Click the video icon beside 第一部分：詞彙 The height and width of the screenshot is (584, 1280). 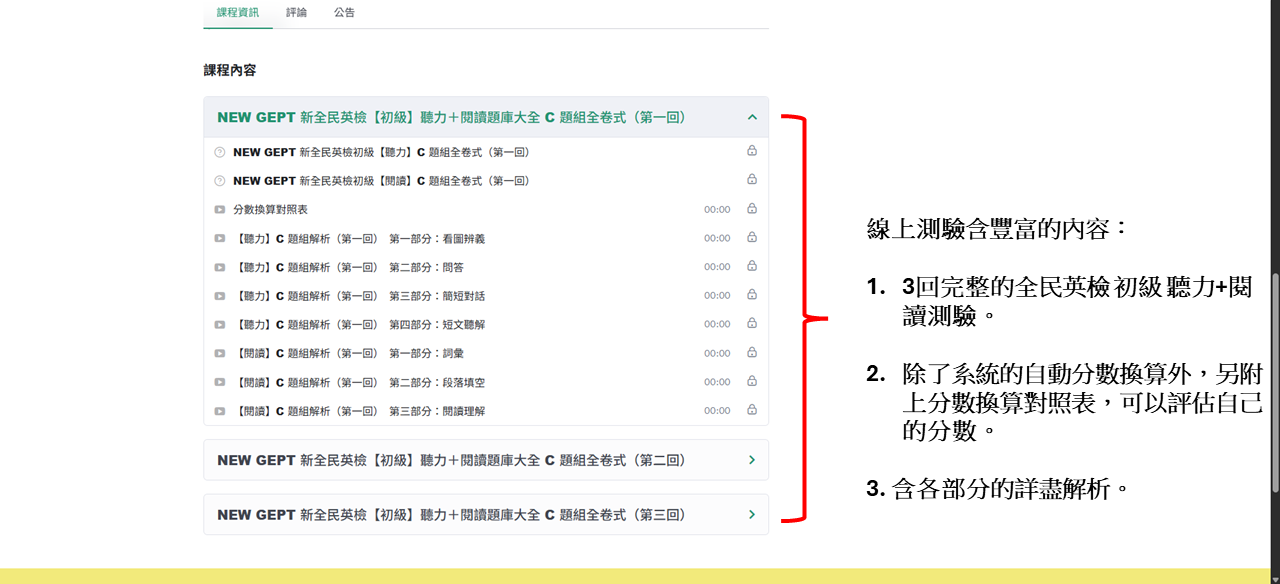pyautogui.click(x=219, y=353)
